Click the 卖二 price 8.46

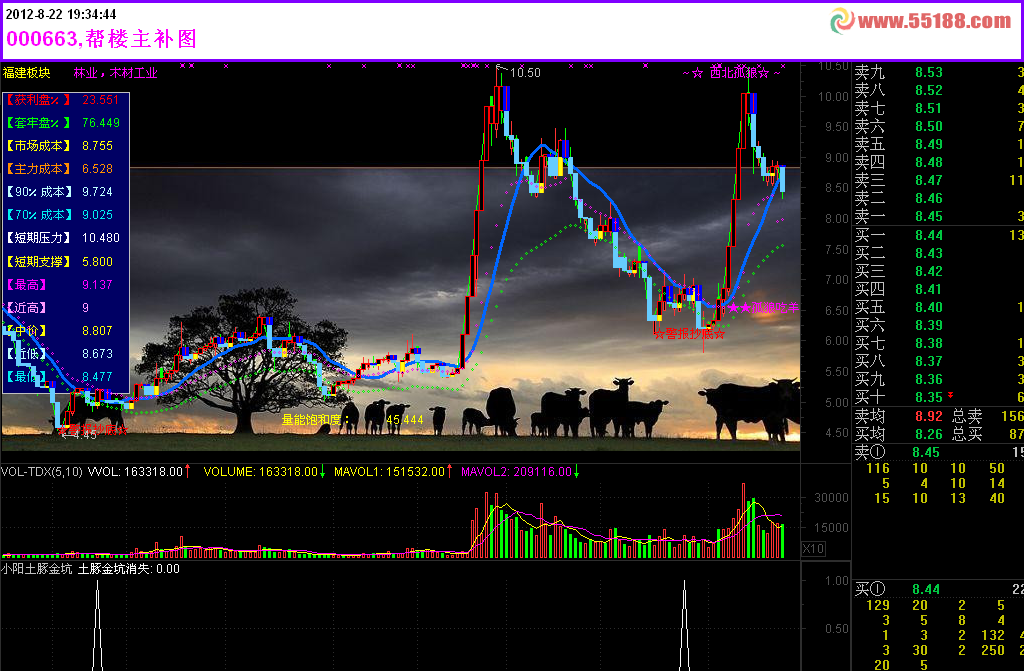pyautogui.click(x=929, y=198)
